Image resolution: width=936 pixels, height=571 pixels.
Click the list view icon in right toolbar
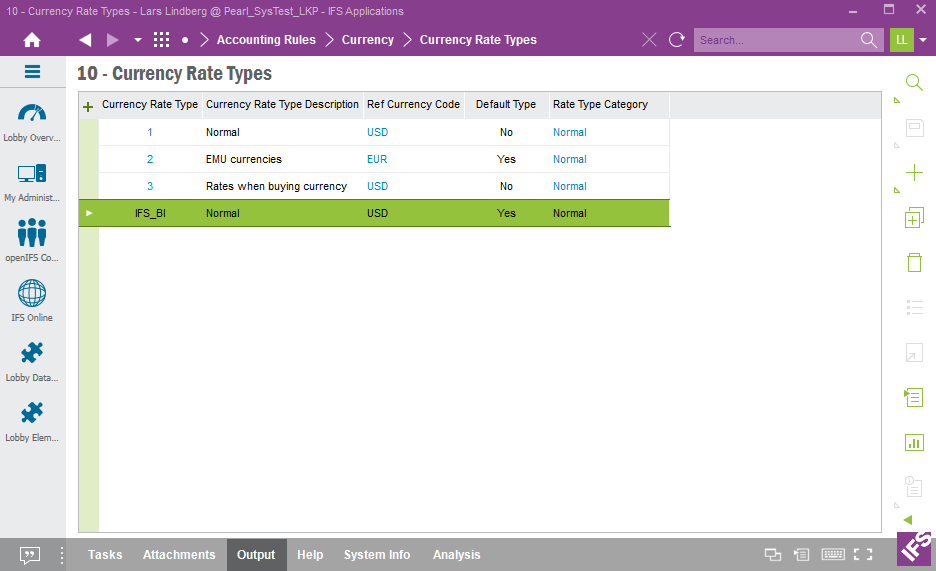914,308
